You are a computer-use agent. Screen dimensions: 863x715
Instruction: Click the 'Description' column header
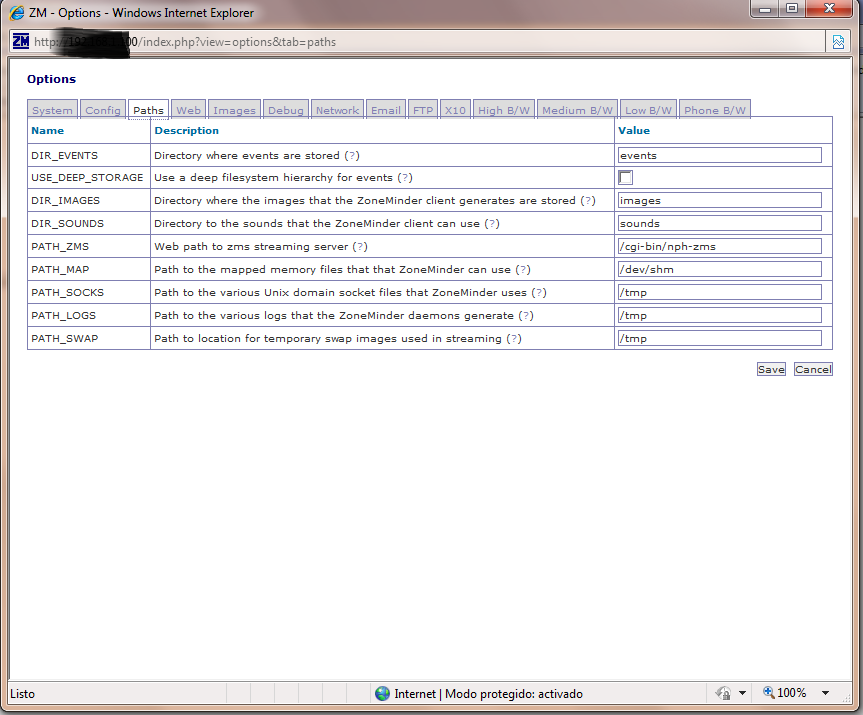point(187,130)
